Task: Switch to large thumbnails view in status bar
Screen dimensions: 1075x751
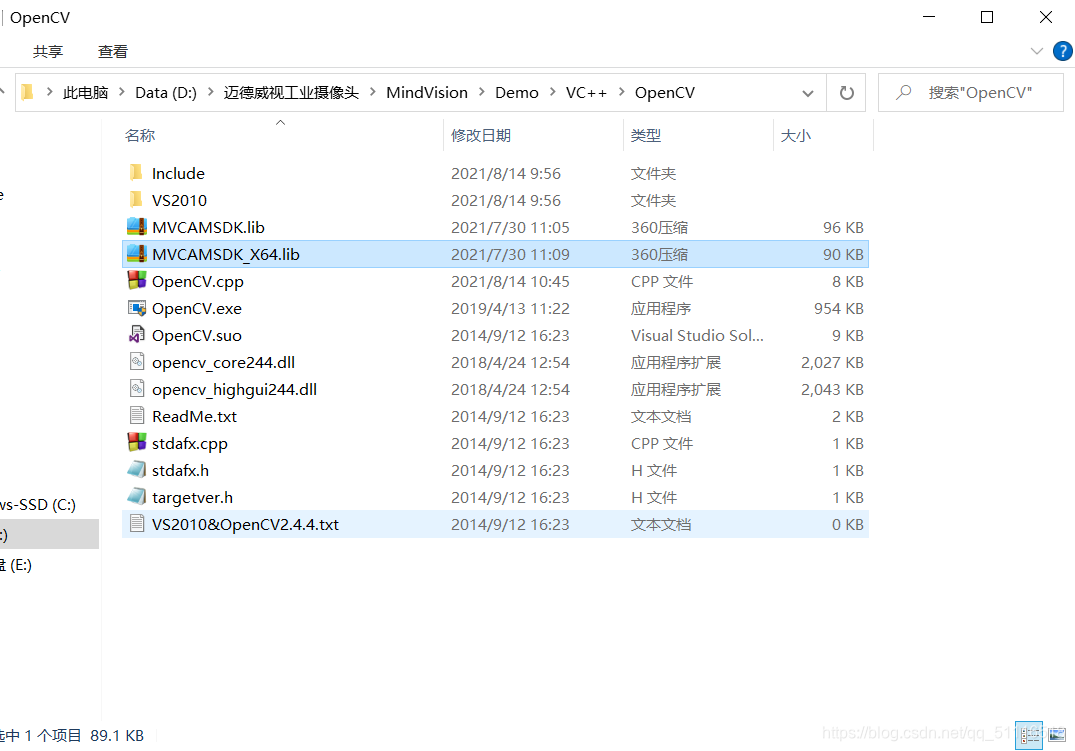Action: [1058, 735]
